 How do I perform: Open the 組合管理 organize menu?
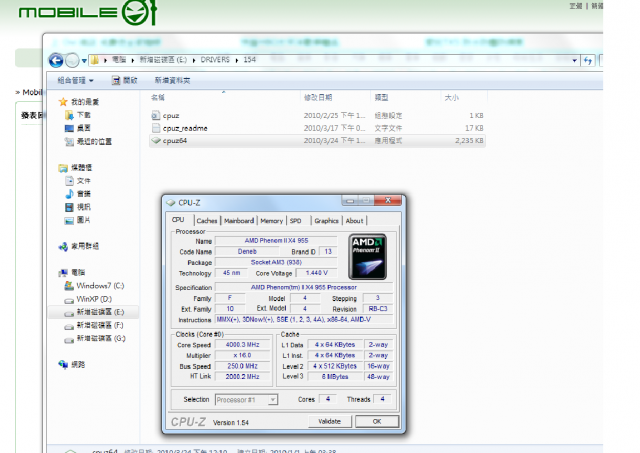76,80
